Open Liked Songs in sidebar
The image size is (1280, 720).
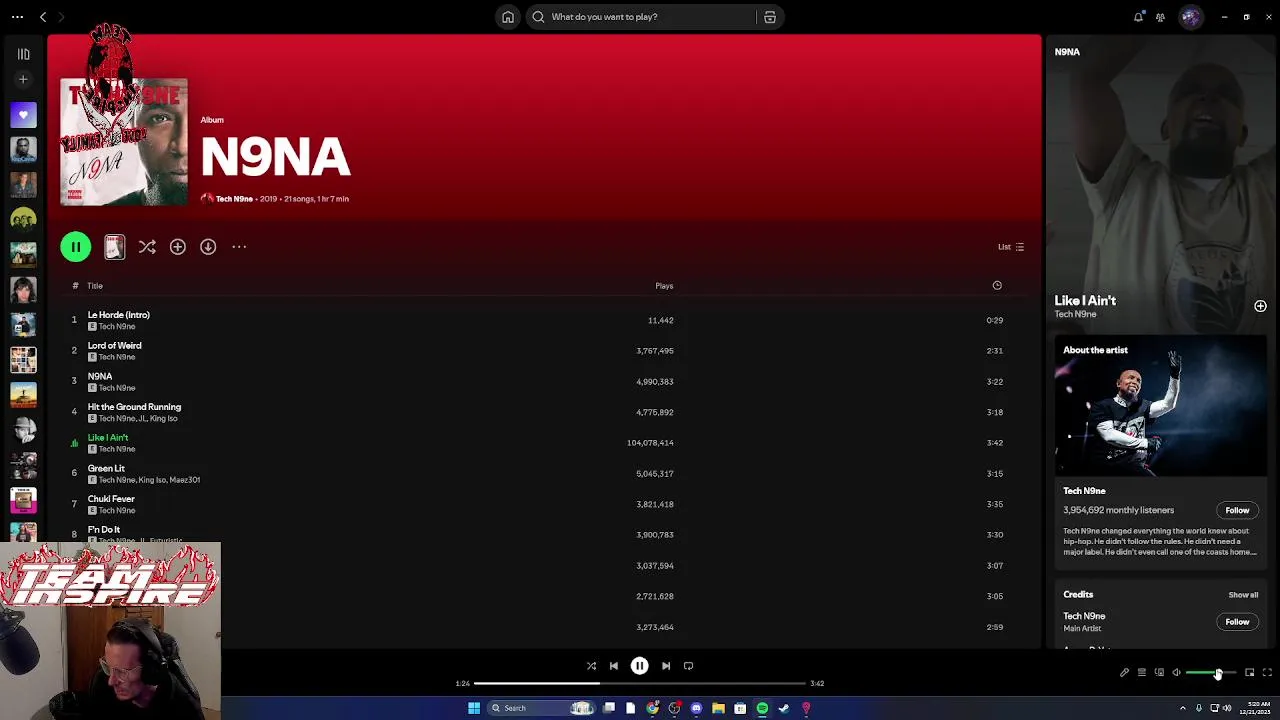tap(23, 115)
